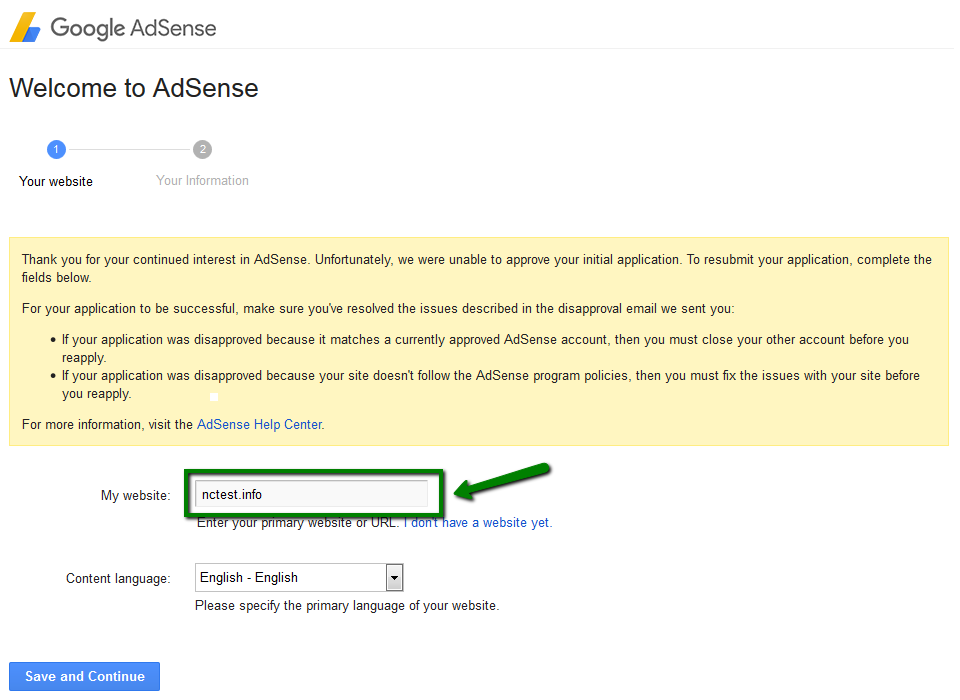This screenshot has height=700, width=960.
Task: Click the Save and Continue button
Action: point(84,676)
